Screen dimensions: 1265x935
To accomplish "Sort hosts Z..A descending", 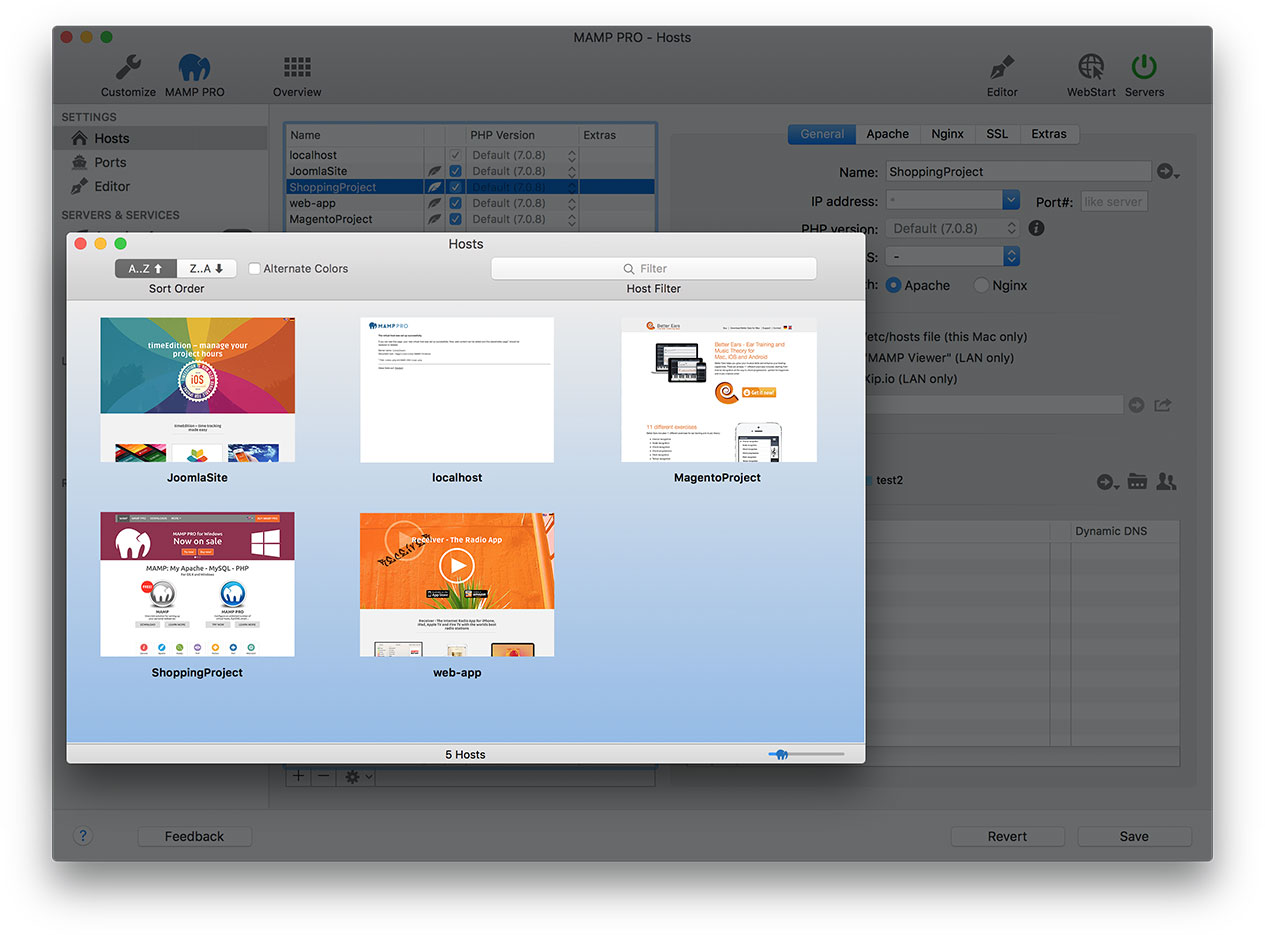I will (207, 268).
